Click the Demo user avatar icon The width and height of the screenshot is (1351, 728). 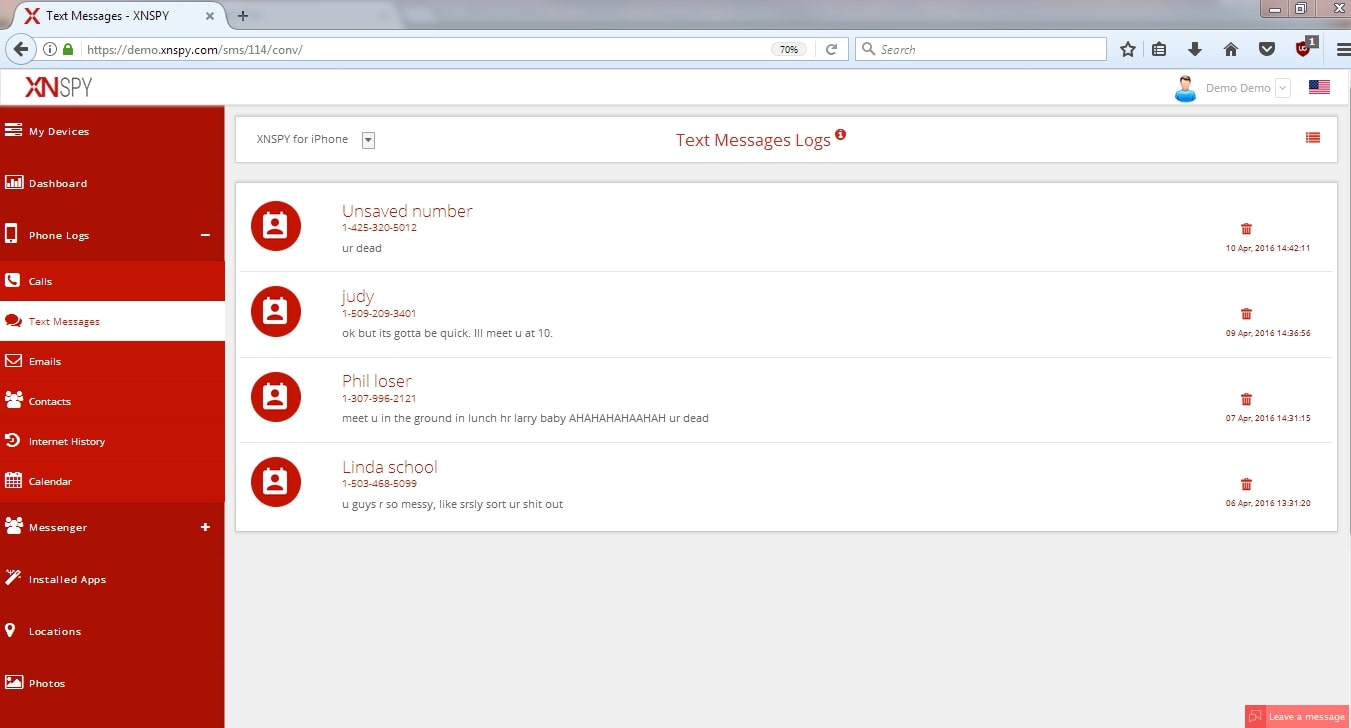(1186, 88)
